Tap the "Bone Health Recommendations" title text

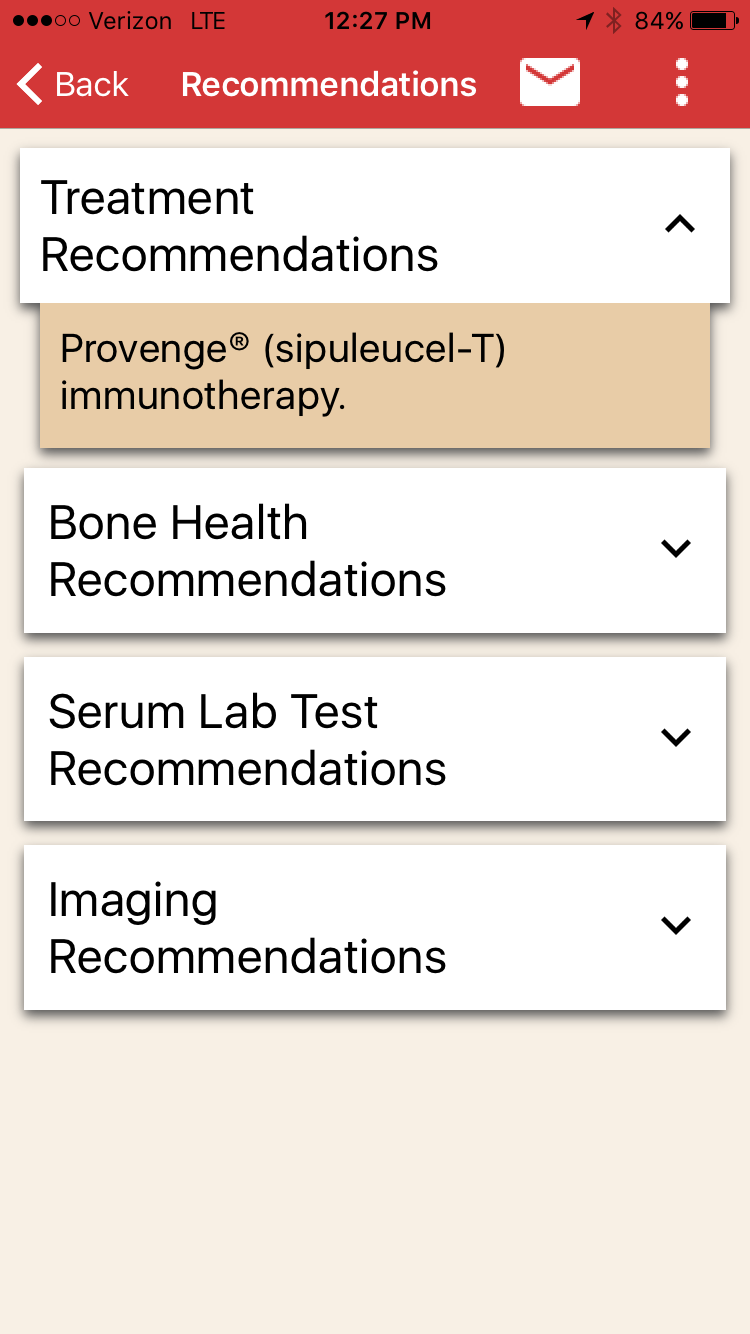[247, 551]
